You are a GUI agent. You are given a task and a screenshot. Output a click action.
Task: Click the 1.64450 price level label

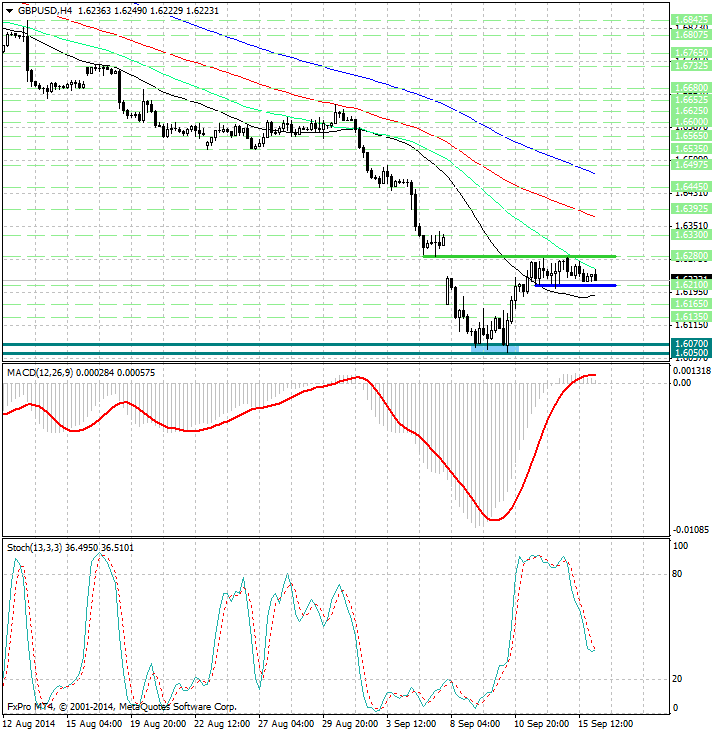(x=691, y=186)
